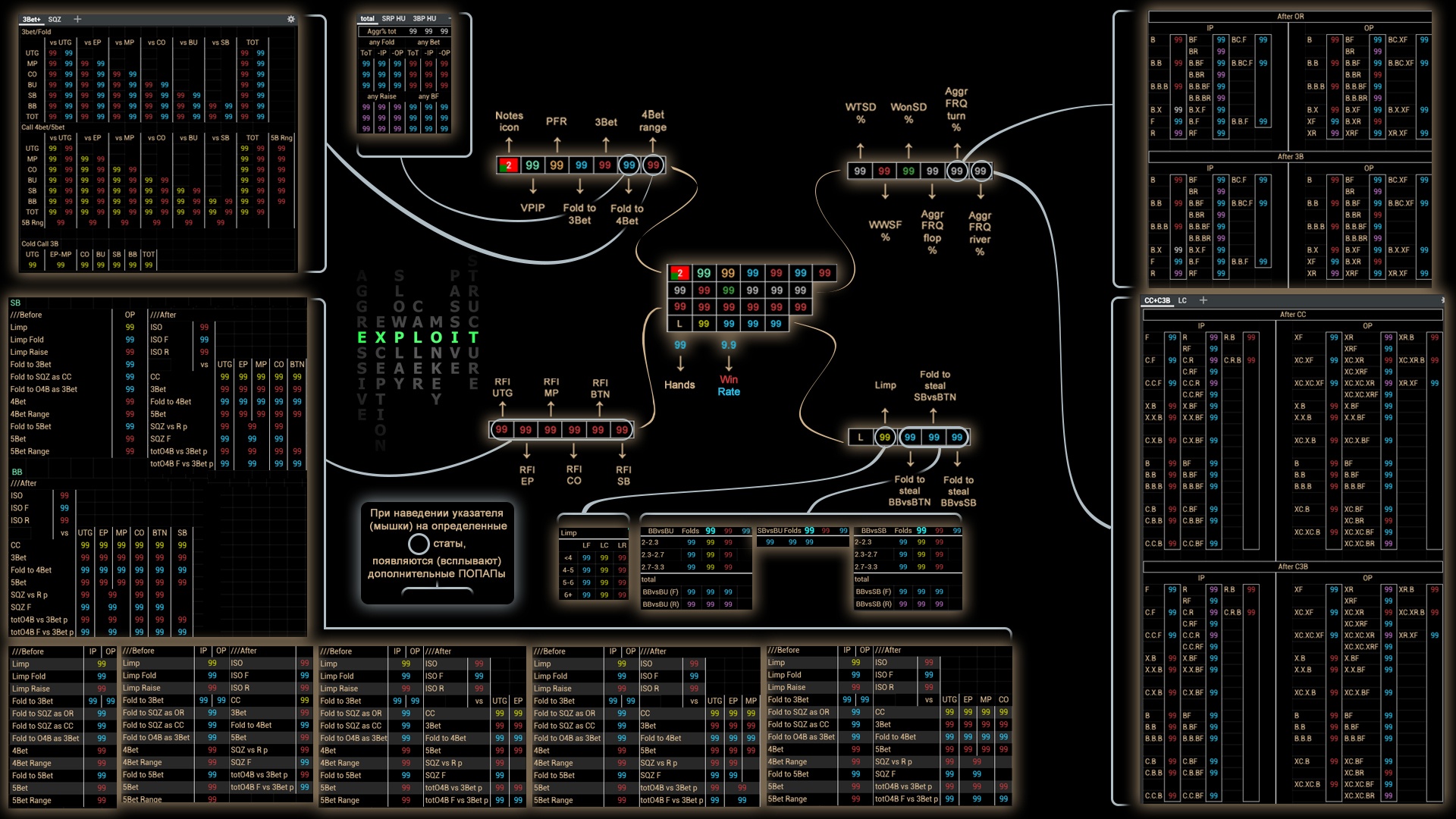Screen dimensions: 1456x819
Task: Click the plus icon next to the SQZ tab
Action: point(77,19)
